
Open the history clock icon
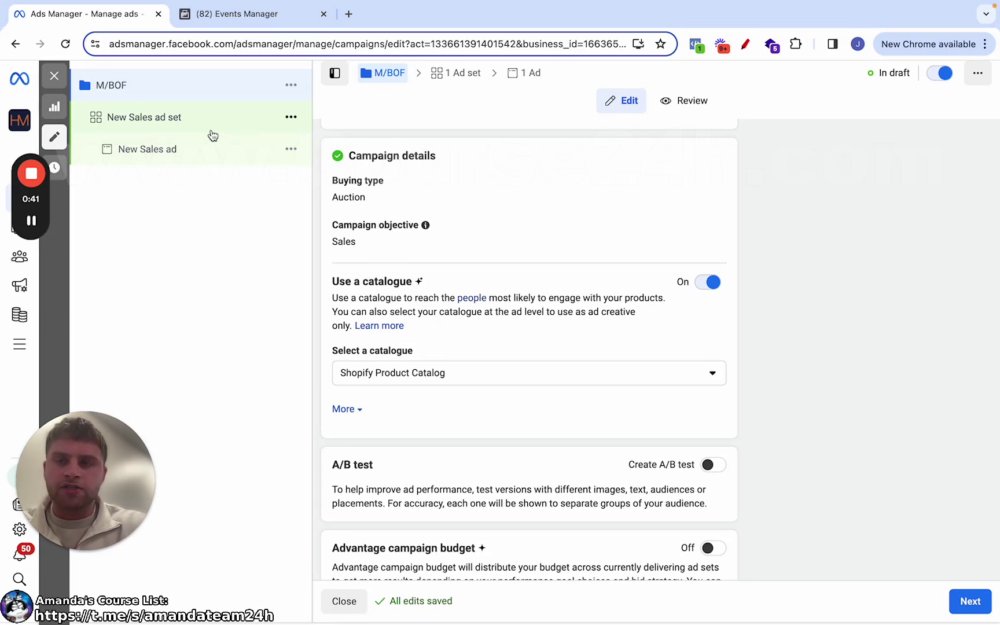pos(55,167)
